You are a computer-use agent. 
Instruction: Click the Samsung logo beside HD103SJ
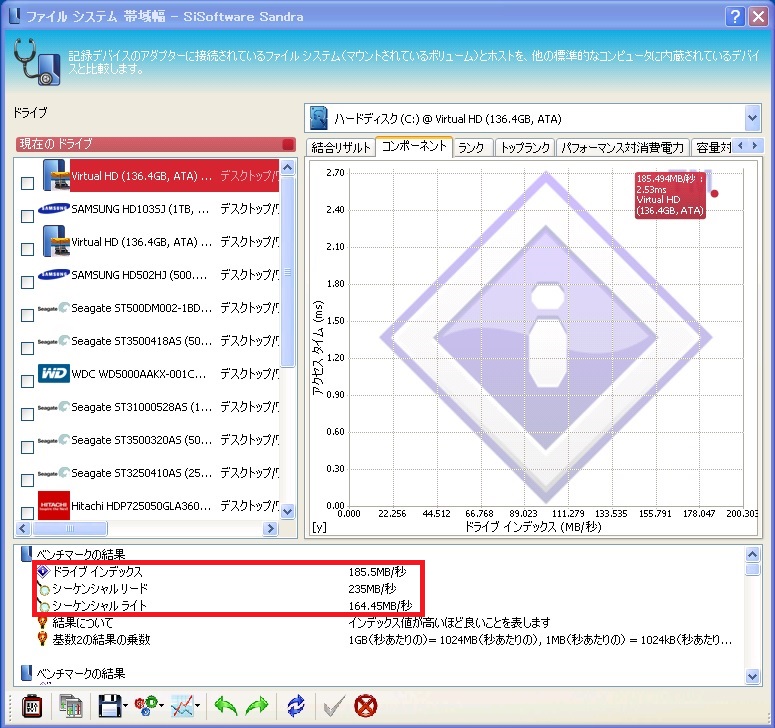[53, 209]
